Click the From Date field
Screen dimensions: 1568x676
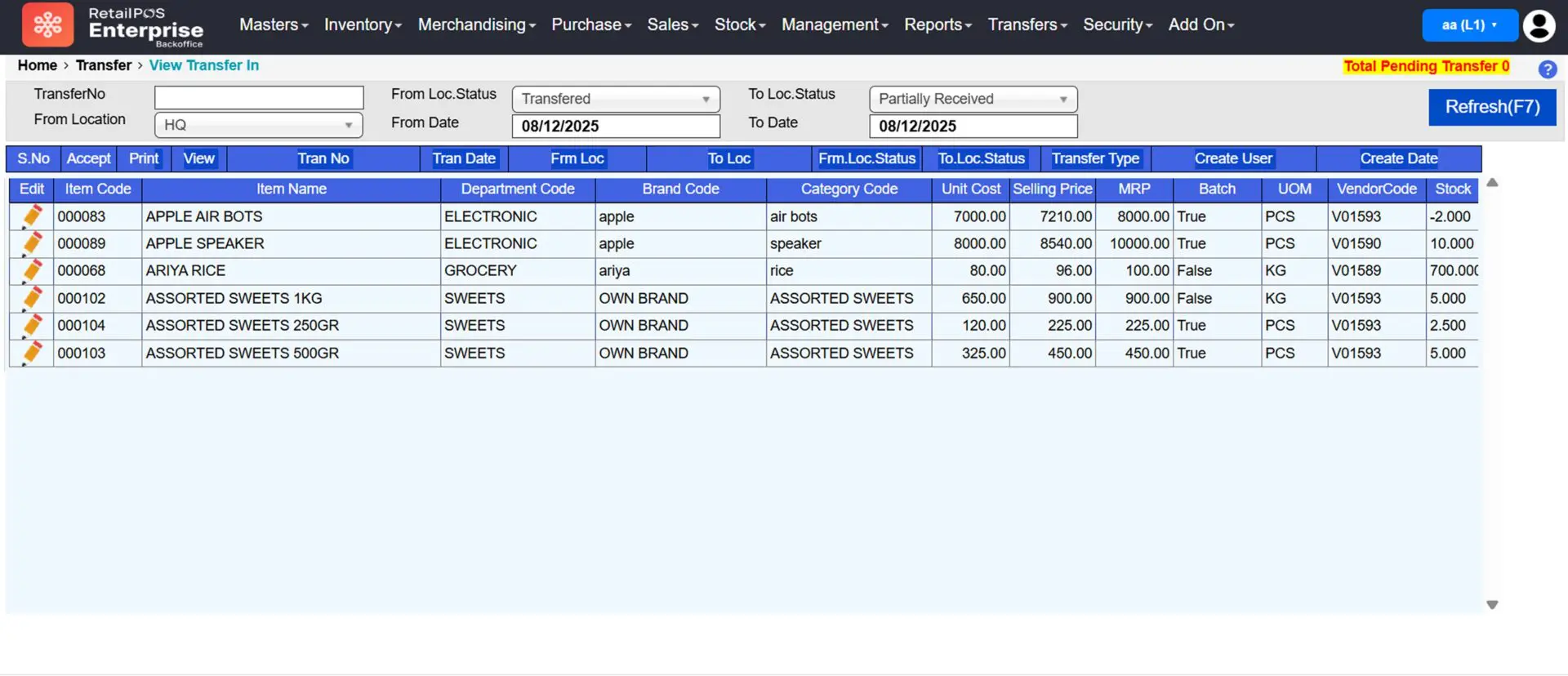point(616,126)
